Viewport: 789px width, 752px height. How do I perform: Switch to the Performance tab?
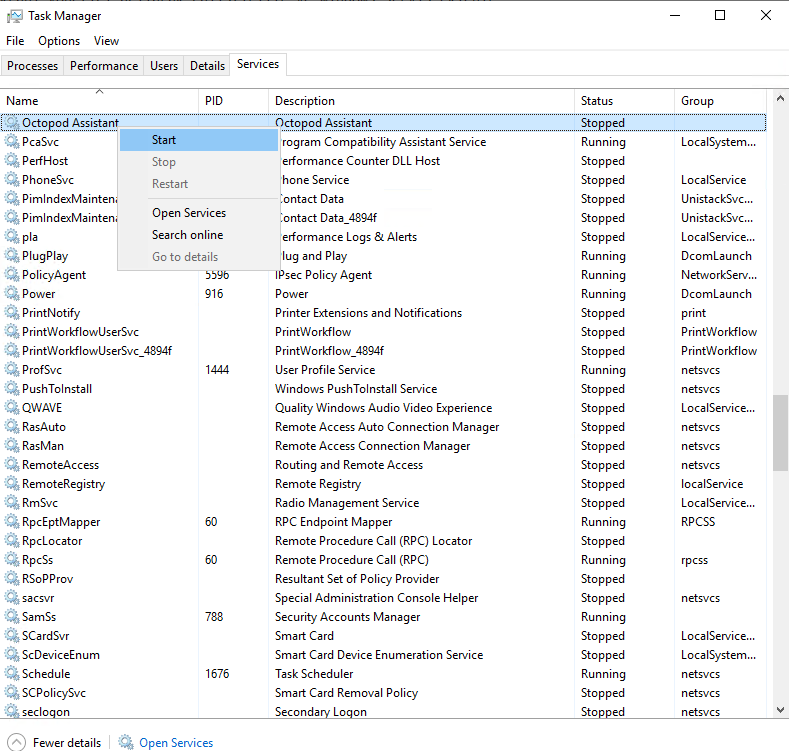104,66
